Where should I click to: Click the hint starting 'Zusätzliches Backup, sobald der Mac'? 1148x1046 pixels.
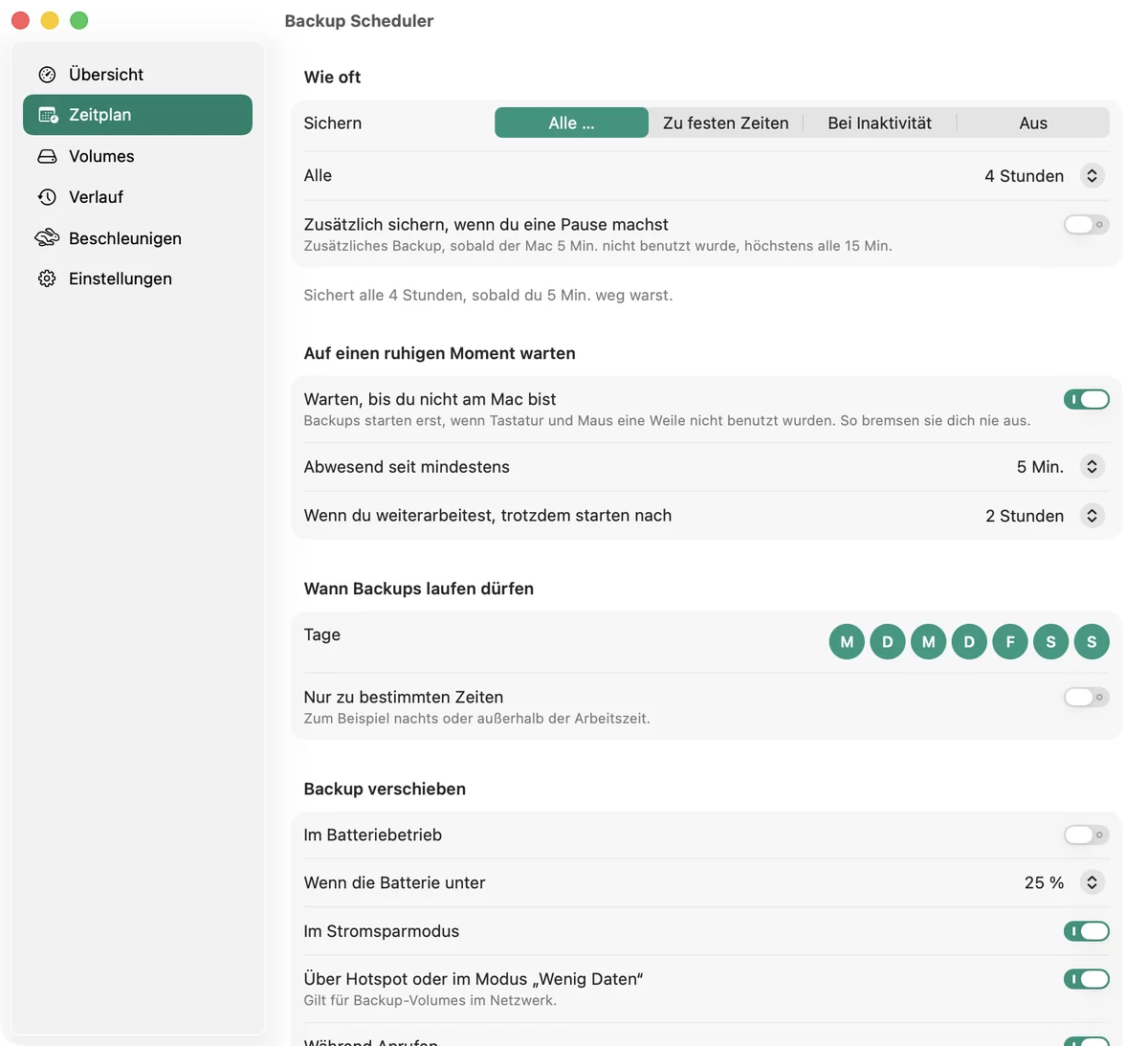pyautogui.click(x=598, y=246)
